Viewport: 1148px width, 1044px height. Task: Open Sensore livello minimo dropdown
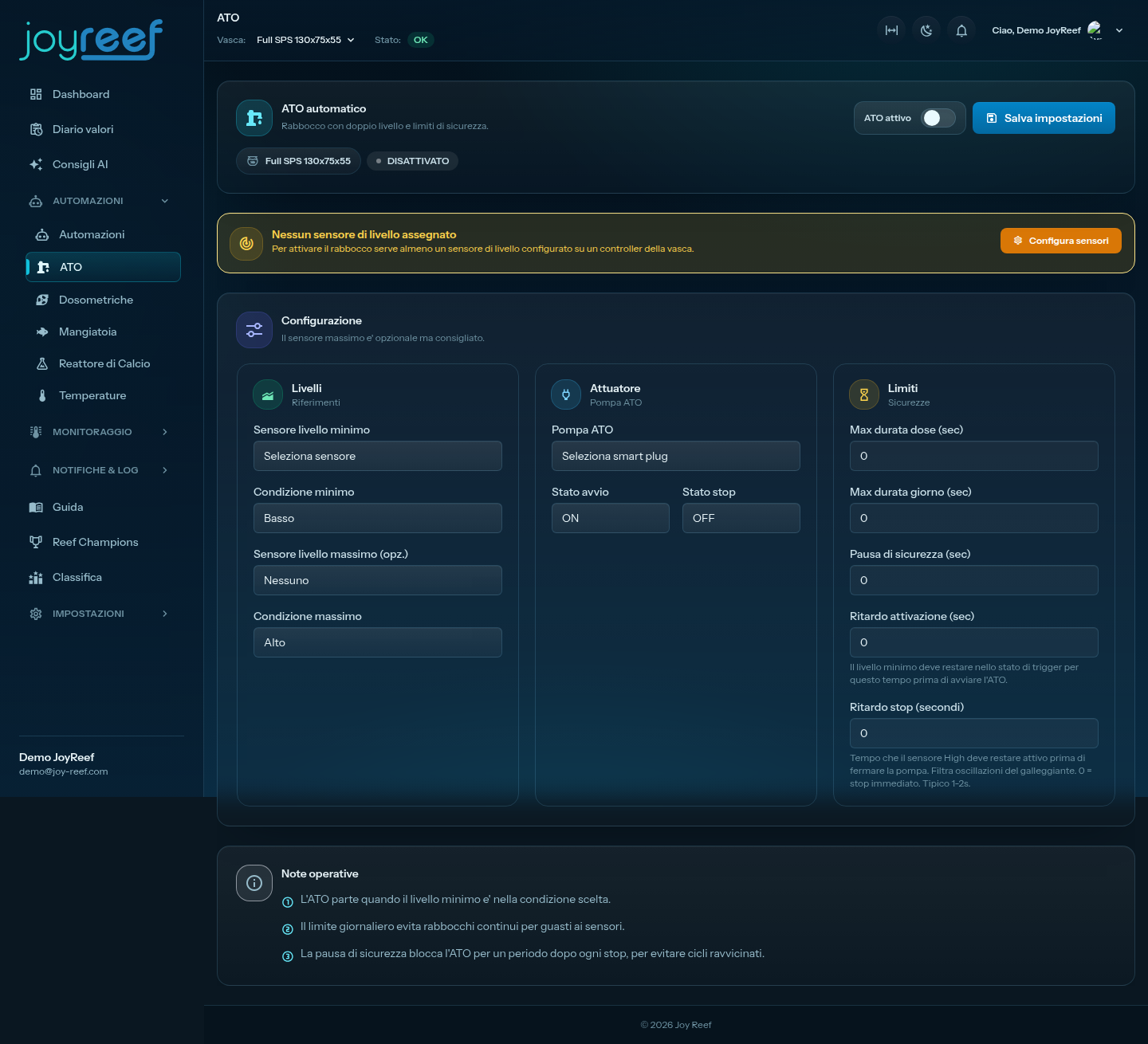(x=378, y=456)
